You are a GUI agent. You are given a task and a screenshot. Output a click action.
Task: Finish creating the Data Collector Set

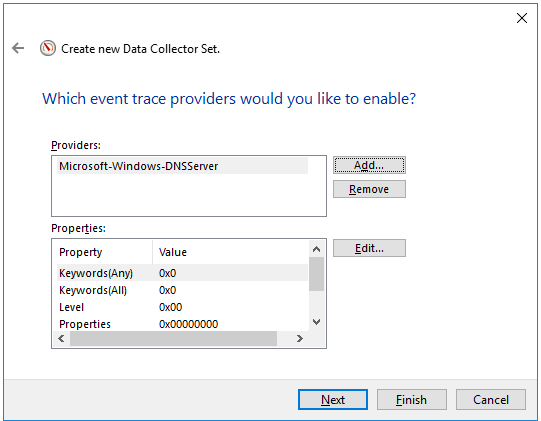pos(412,400)
